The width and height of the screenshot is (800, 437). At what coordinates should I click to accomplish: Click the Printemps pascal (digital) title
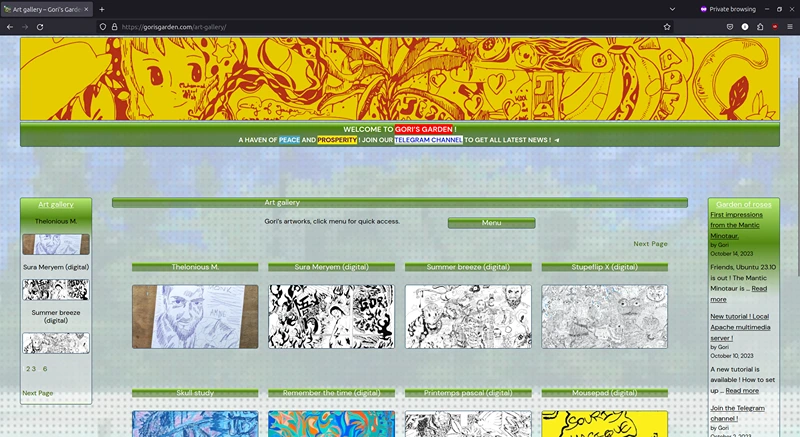[468, 393]
